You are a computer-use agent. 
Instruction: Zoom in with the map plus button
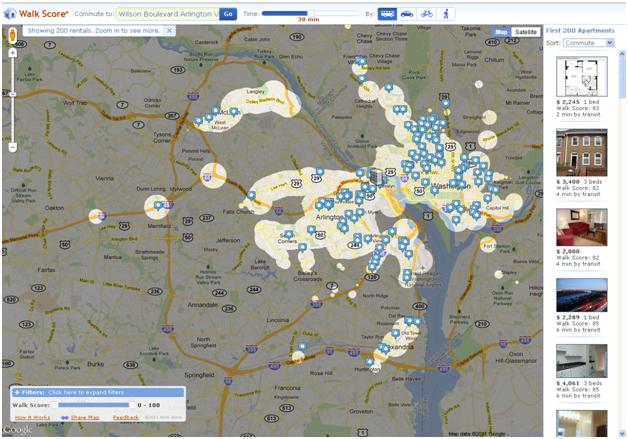[x=13, y=53]
